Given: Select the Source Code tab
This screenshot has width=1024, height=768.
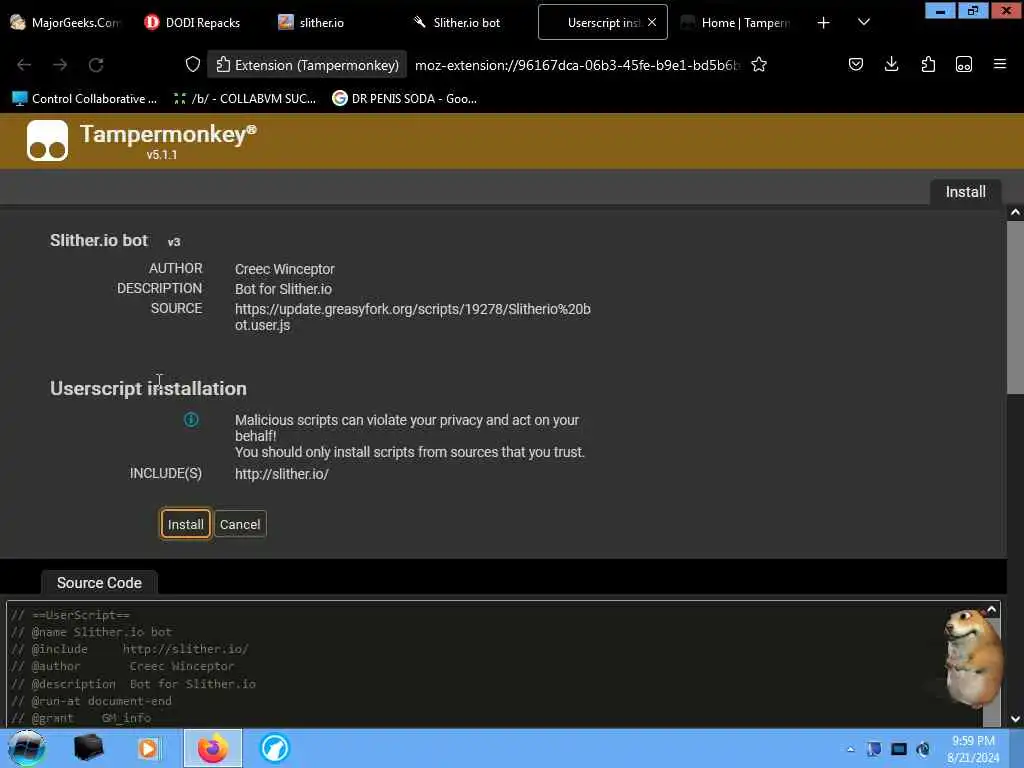Looking at the screenshot, I should [x=99, y=583].
